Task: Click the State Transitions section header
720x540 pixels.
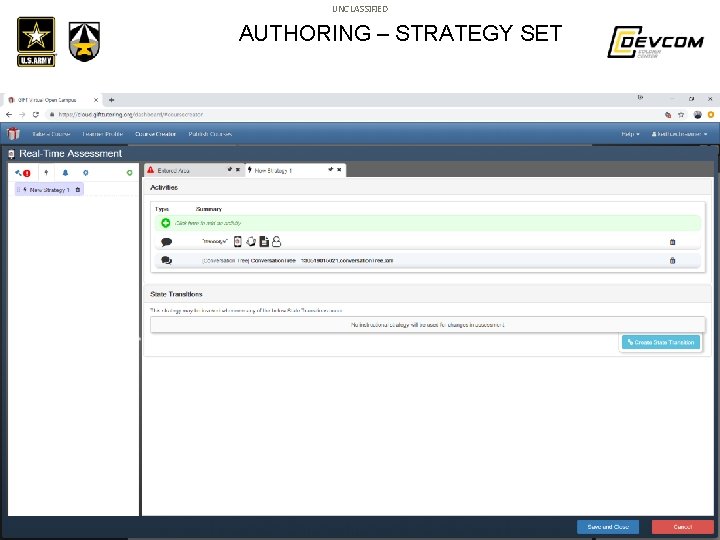Action: pyautogui.click(x=176, y=294)
